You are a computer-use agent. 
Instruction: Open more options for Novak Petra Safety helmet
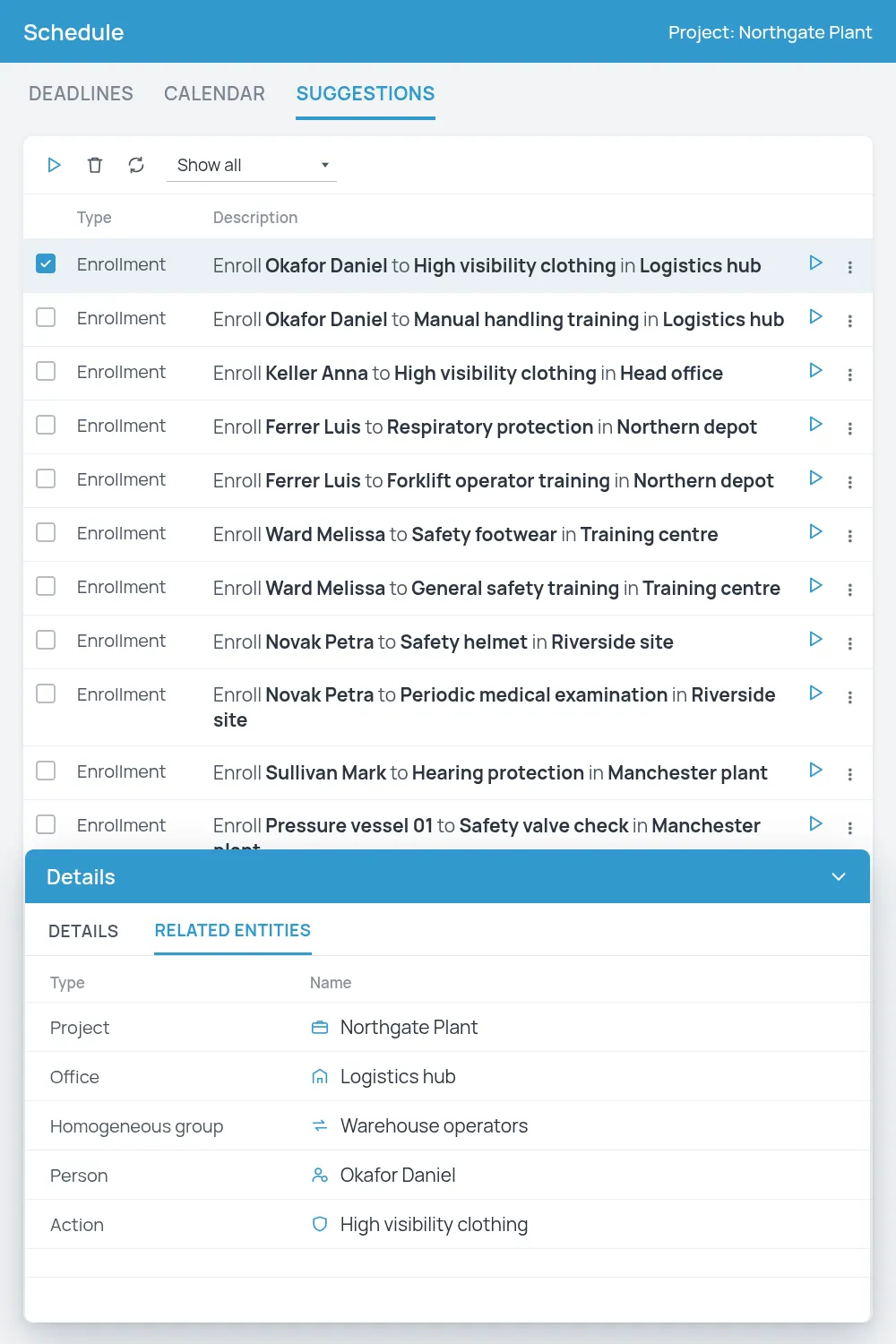(x=849, y=643)
